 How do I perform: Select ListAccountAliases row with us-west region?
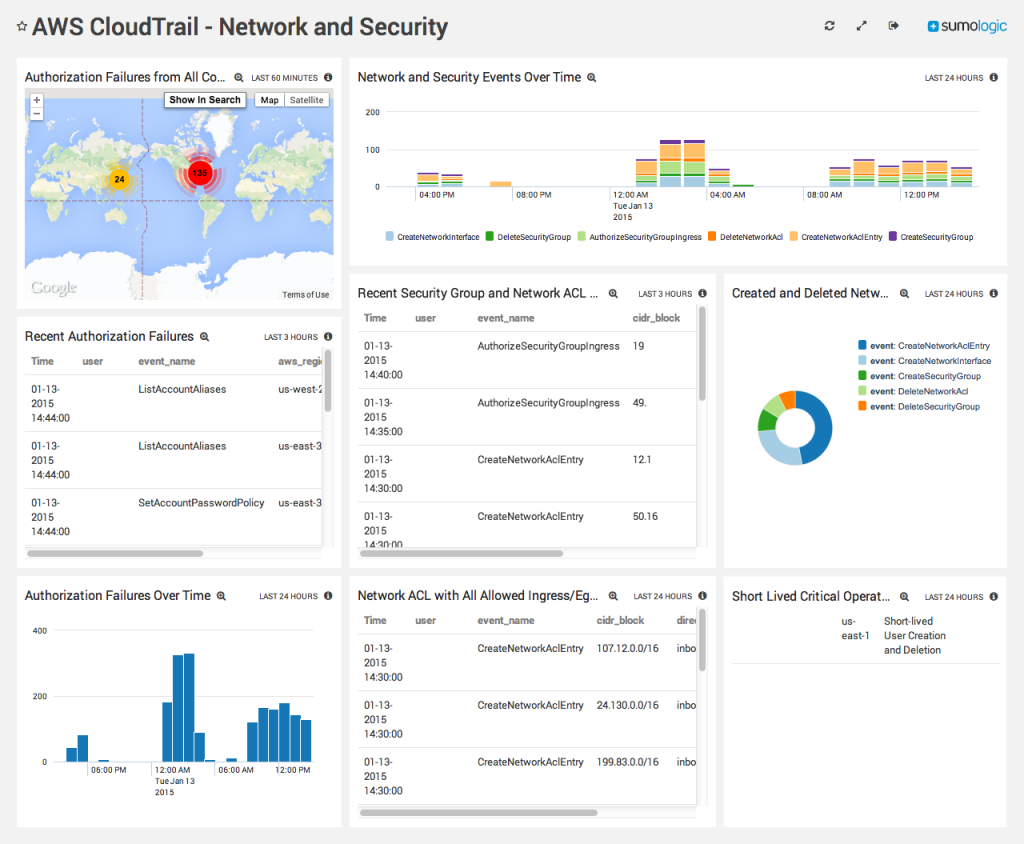pos(173,403)
